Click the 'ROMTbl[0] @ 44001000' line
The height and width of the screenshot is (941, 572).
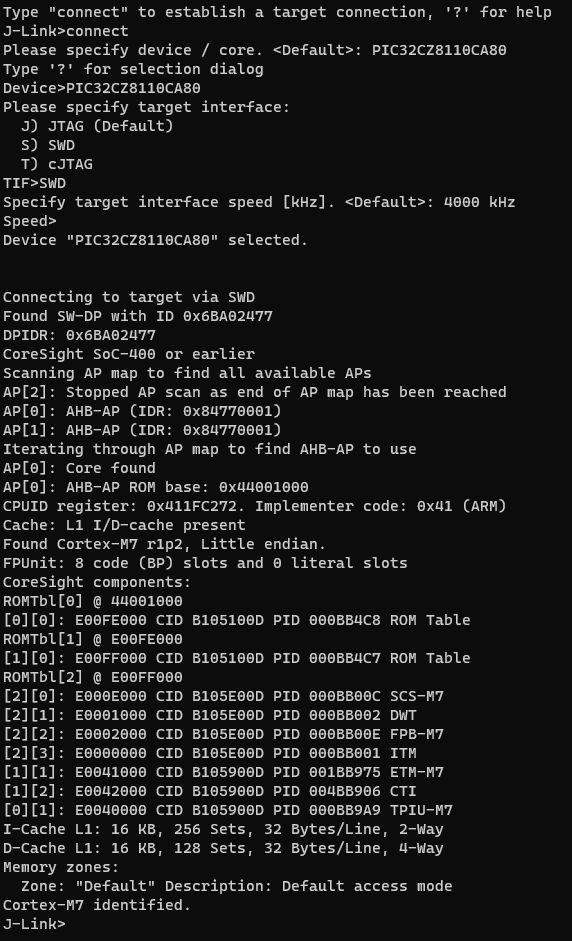(93, 601)
